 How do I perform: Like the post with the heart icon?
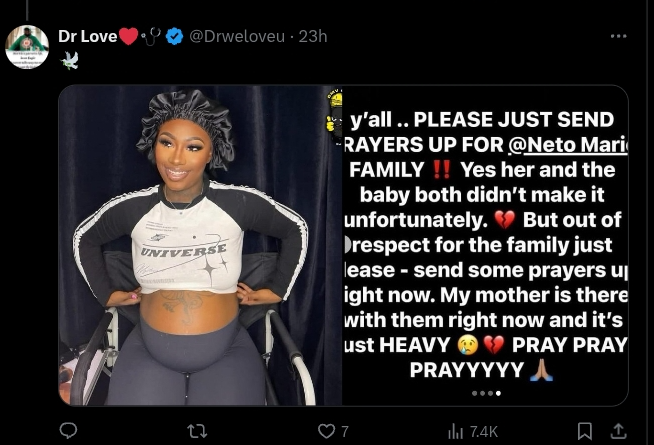[x=326, y=431]
